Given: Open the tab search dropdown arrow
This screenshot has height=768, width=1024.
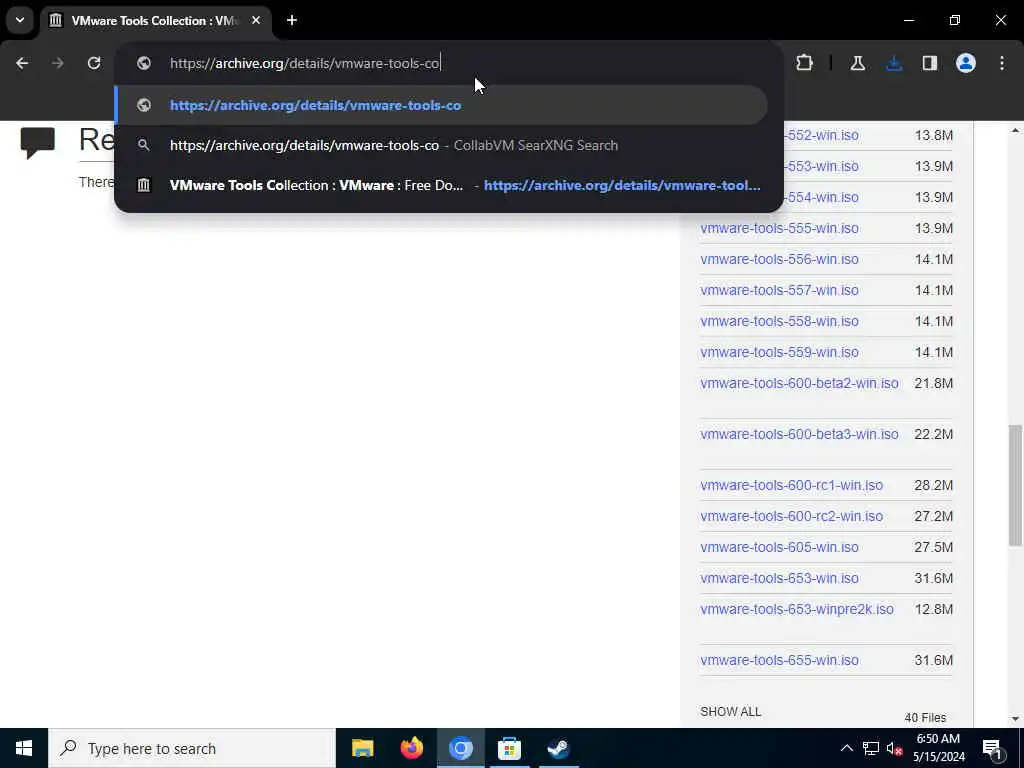Looking at the screenshot, I should [x=20, y=20].
